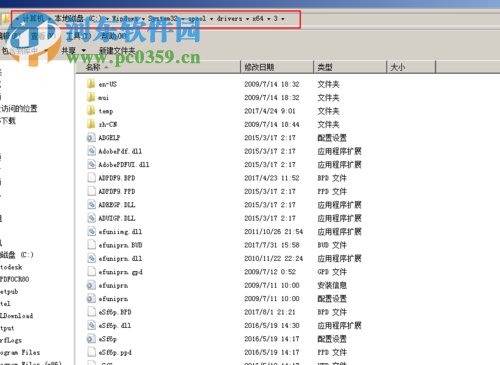Click date 2016/5/19 14:30 of eSf6p.dll
The height and width of the screenshot is (365, 500).
pyautogui.click(x=272, y=325)
